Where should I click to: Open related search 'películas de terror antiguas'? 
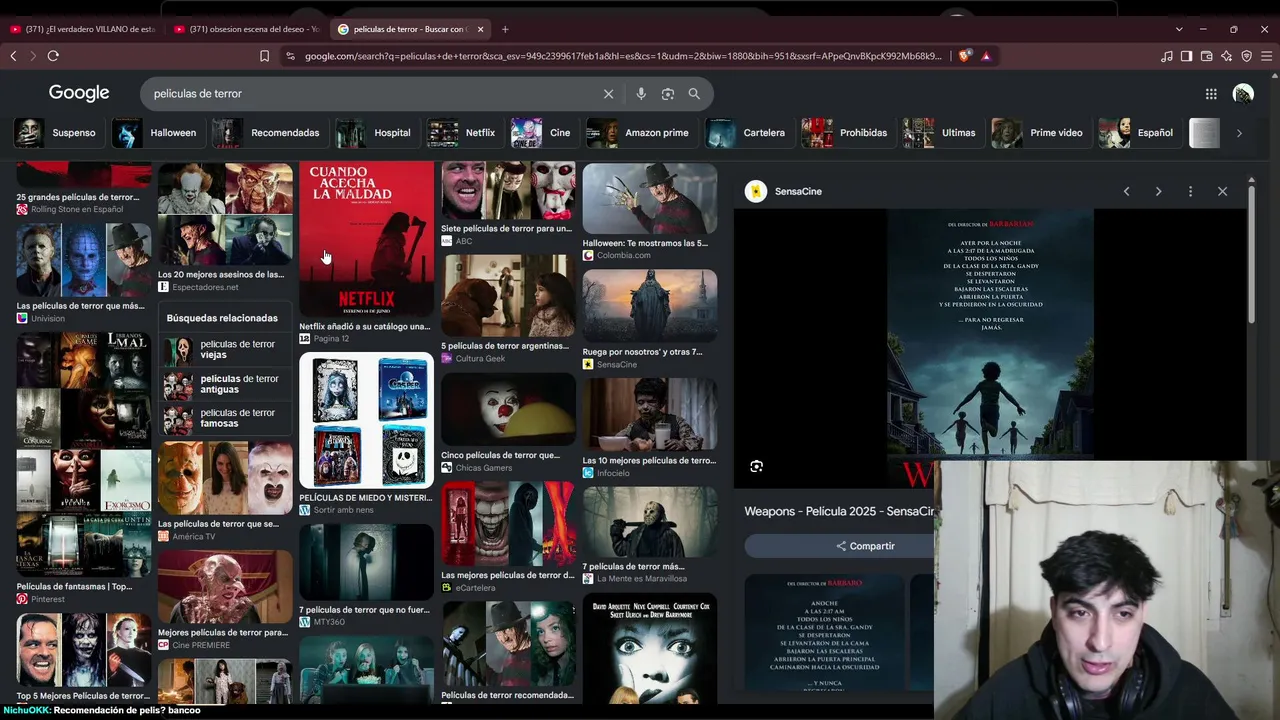[226, 384]
